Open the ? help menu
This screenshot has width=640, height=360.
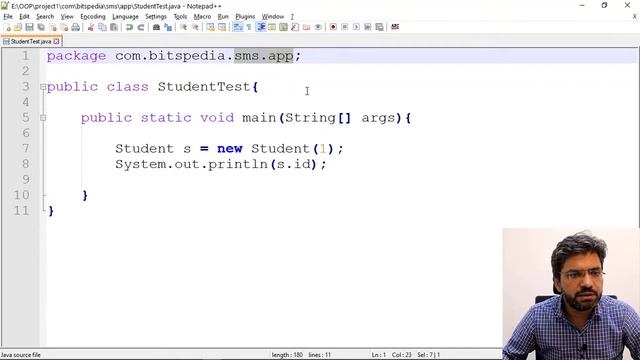pyautogui.click(x=292, y=17)
